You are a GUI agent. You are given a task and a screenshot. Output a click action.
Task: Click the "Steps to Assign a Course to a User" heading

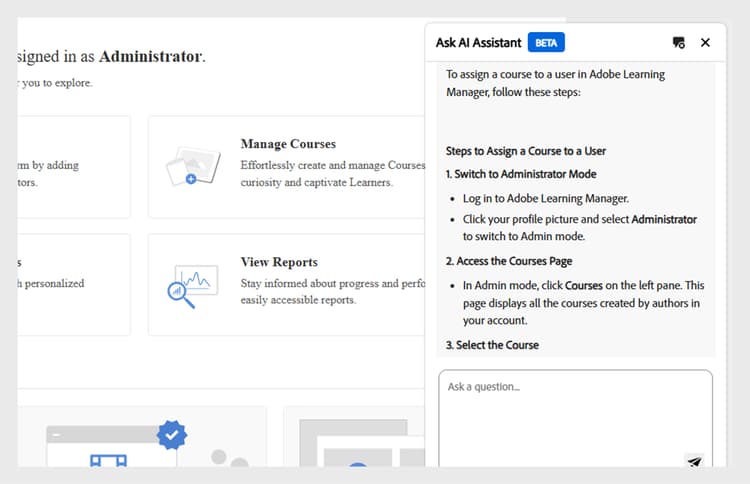[x=526, y=151]
